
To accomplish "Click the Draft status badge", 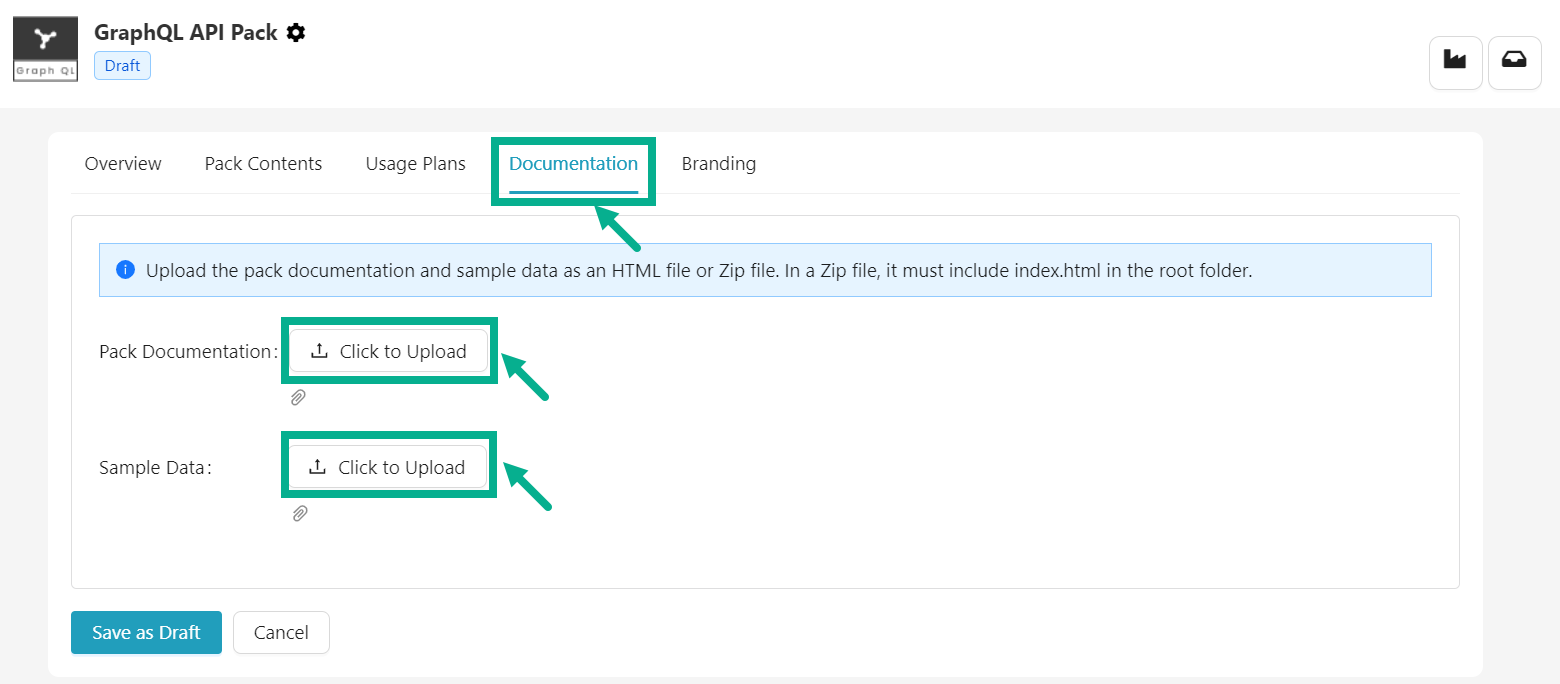I will pos(121,65).
